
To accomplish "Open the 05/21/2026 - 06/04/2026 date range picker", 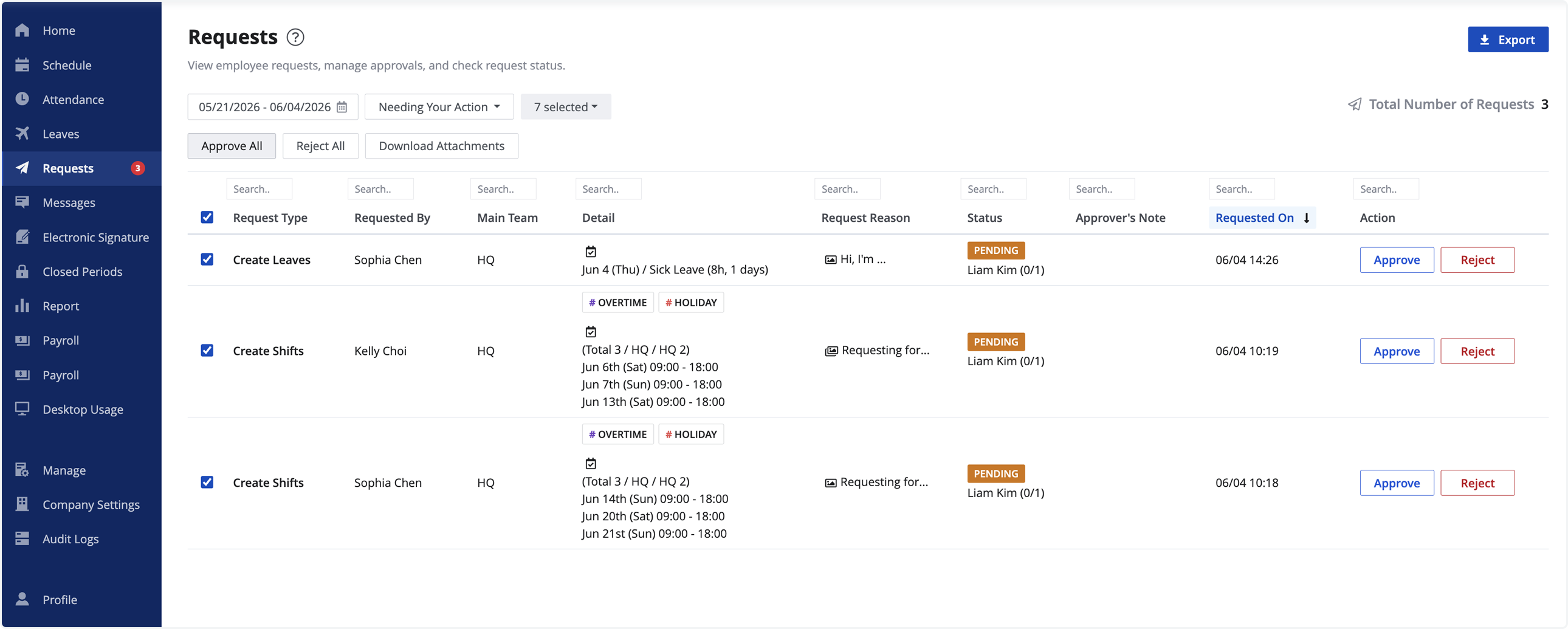I will (273, 107).
